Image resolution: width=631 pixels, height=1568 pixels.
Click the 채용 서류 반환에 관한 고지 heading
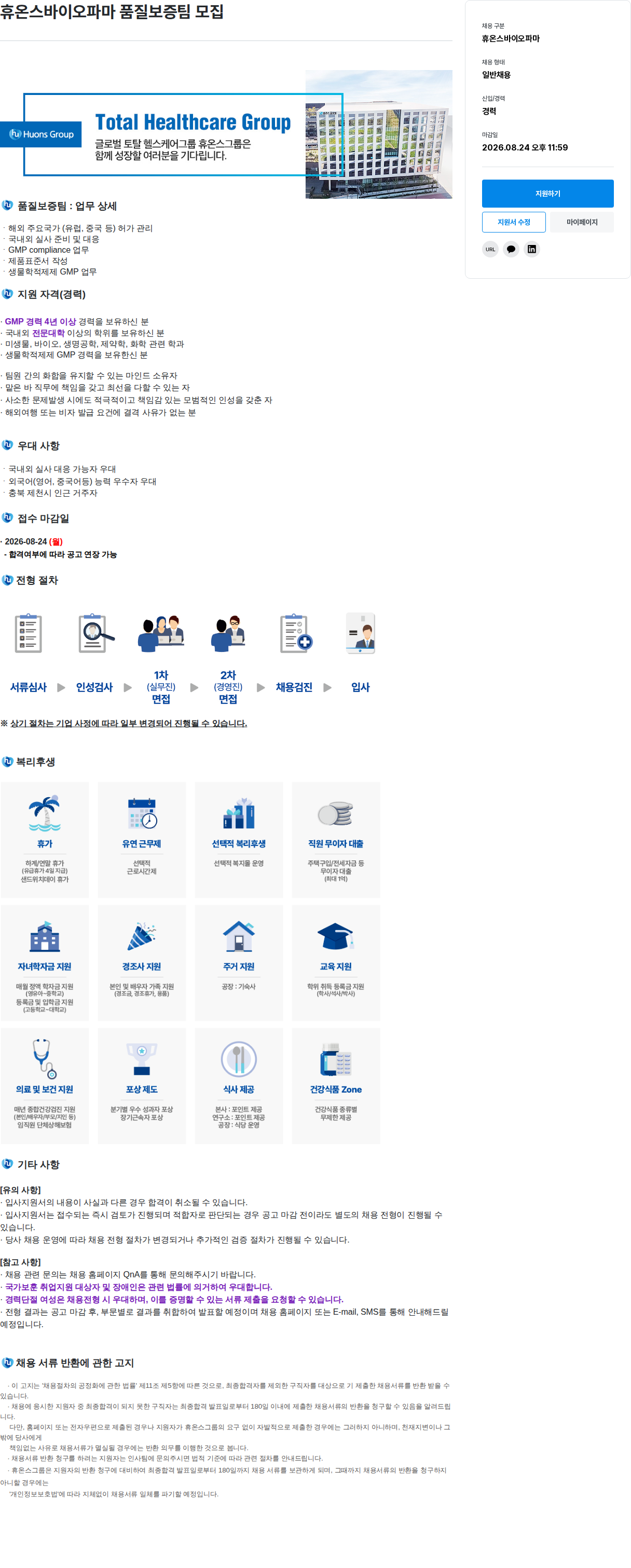point(75,1363)
